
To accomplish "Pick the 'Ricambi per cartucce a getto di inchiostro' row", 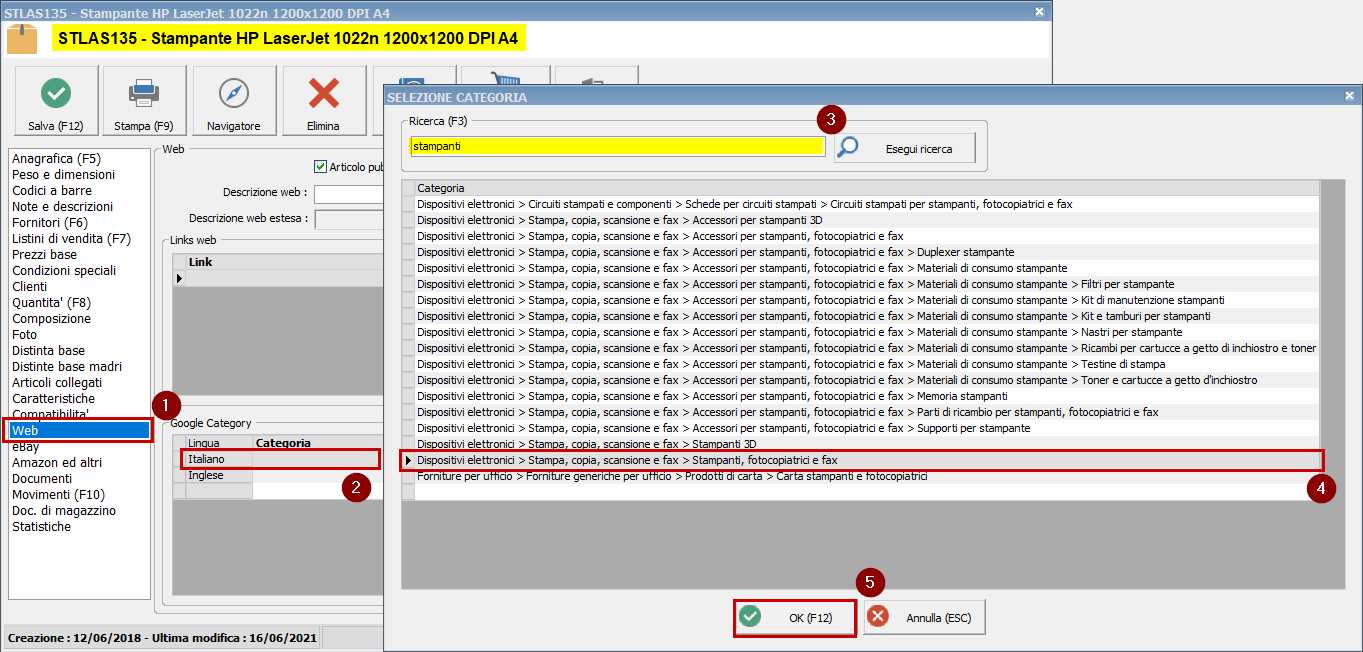I will click(x=867, y=348).
